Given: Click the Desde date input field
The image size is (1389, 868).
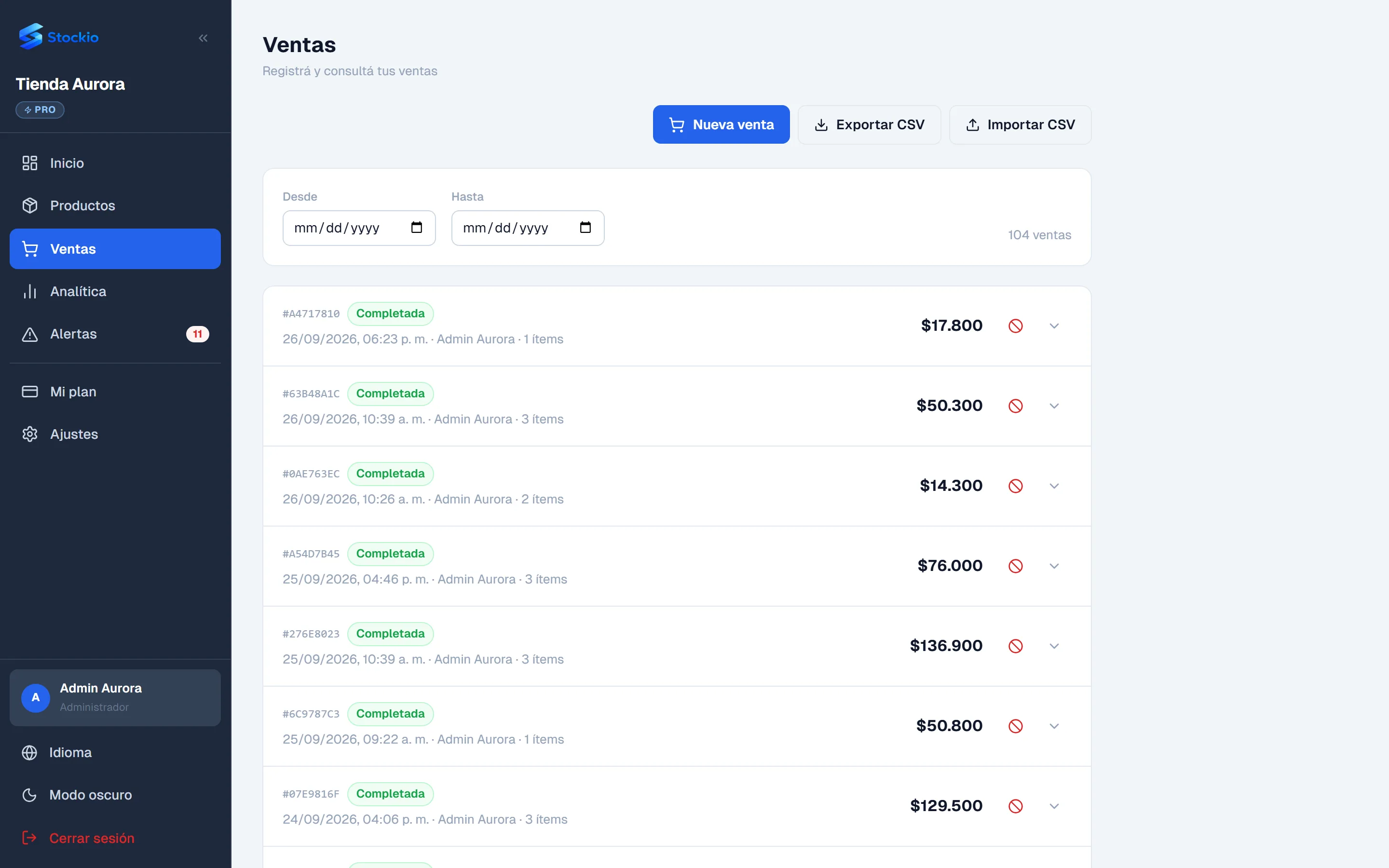Looking at the screenshot, I should (359, 228).
